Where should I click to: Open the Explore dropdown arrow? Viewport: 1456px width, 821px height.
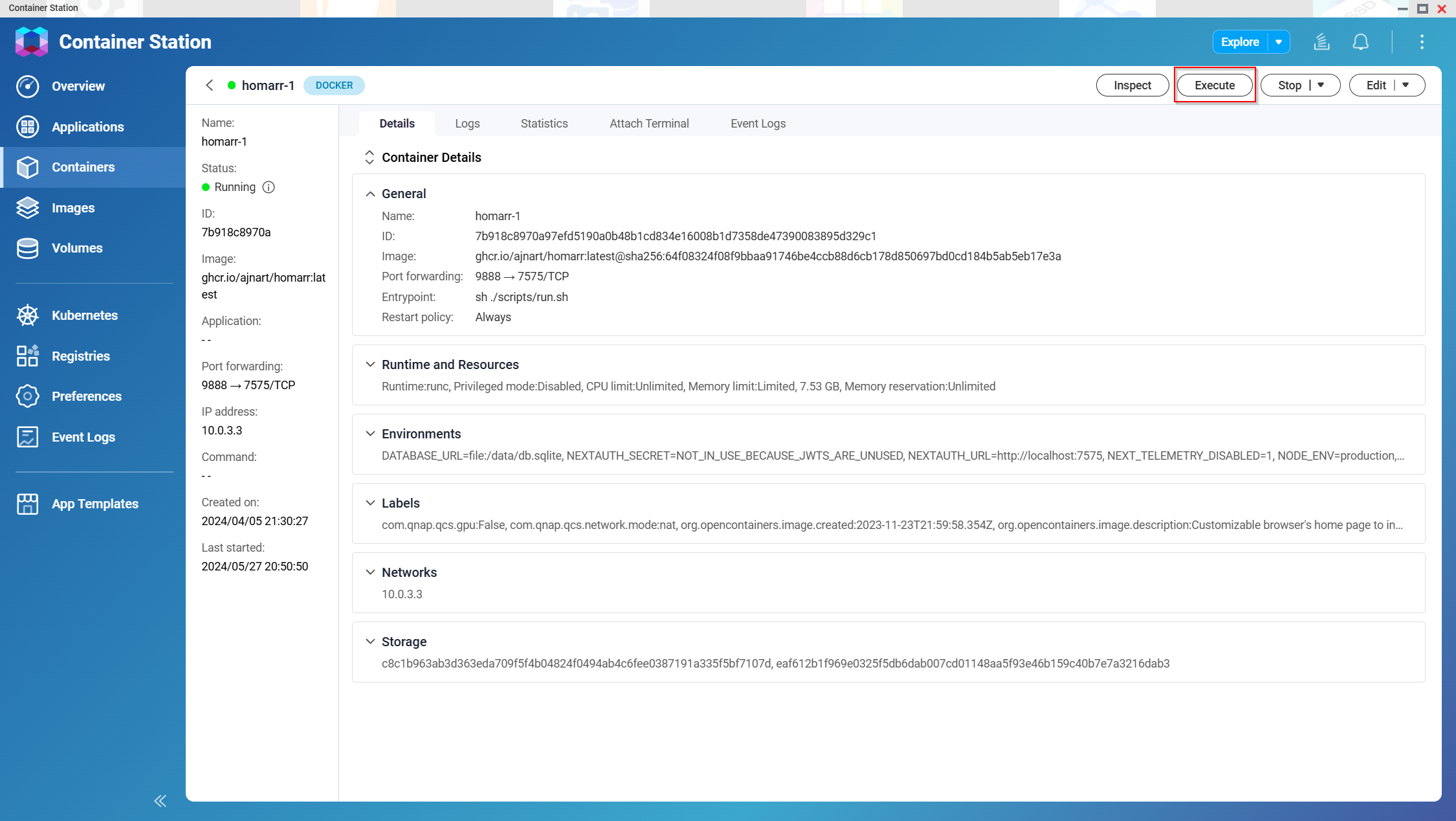[1279, 42]
